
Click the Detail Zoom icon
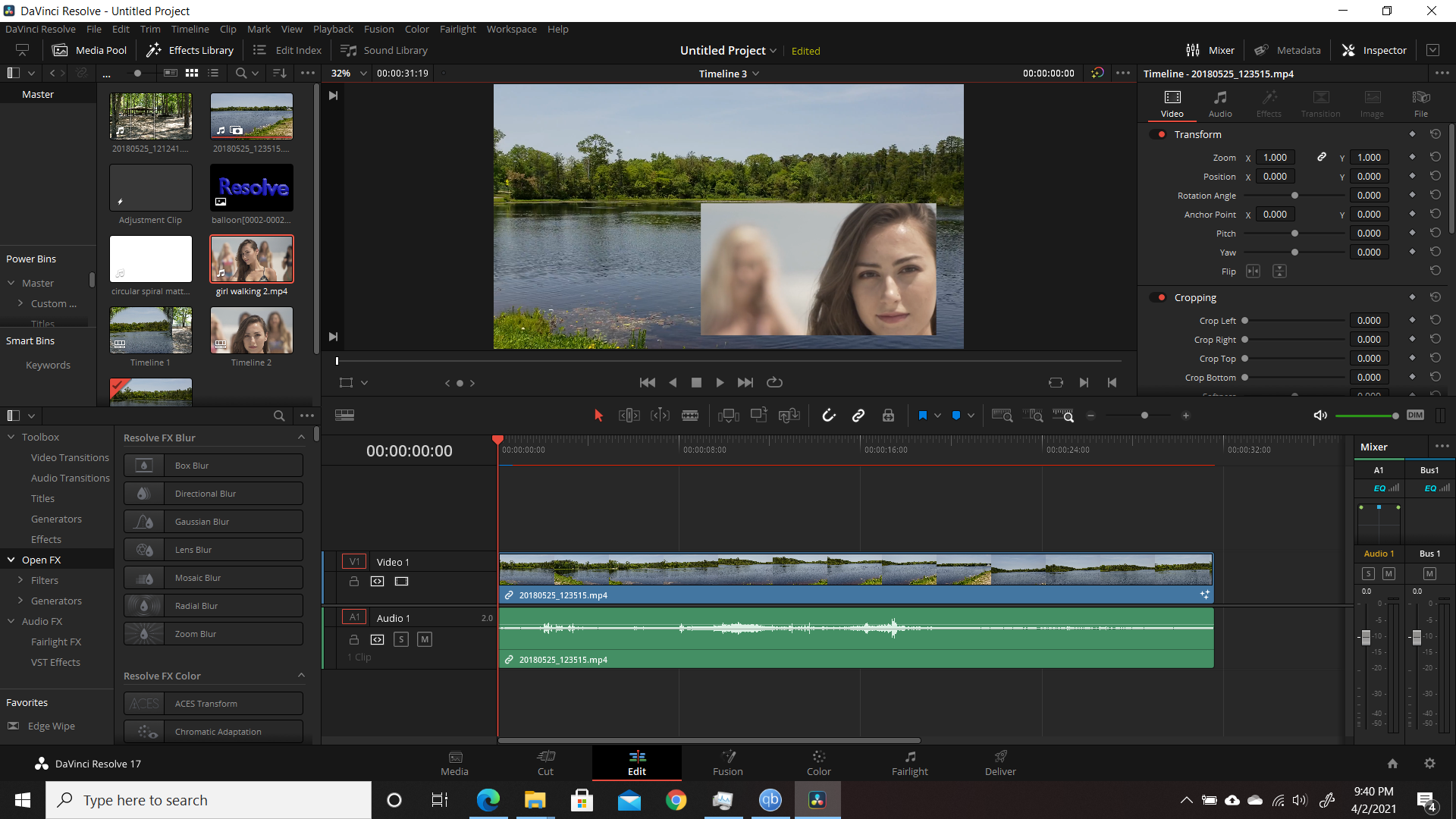point(1033,416)
